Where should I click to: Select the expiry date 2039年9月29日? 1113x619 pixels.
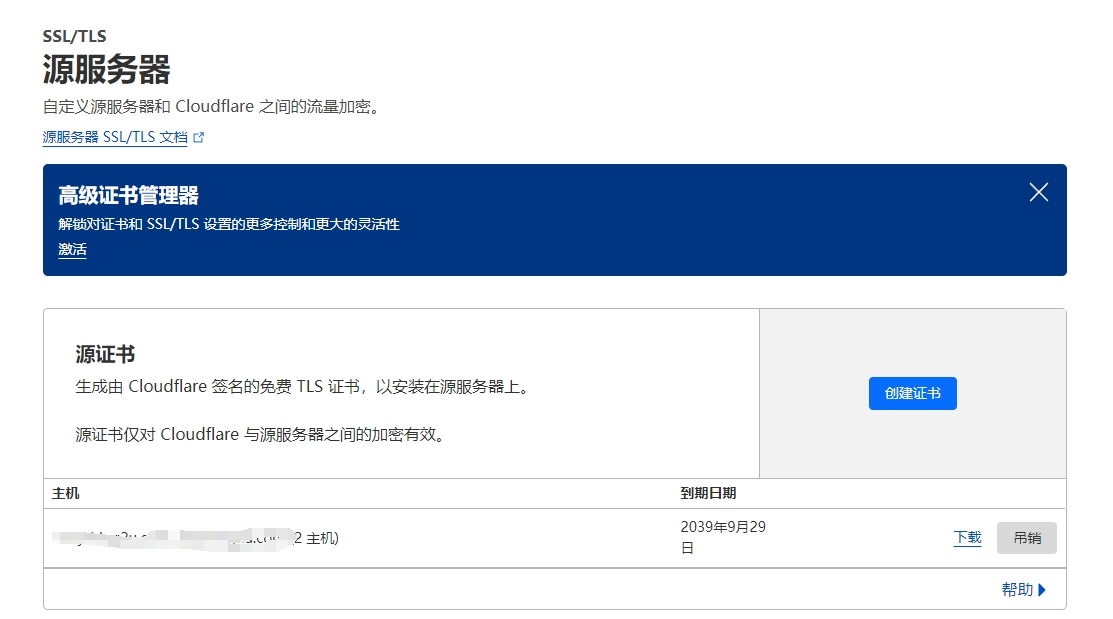(723, 537)
